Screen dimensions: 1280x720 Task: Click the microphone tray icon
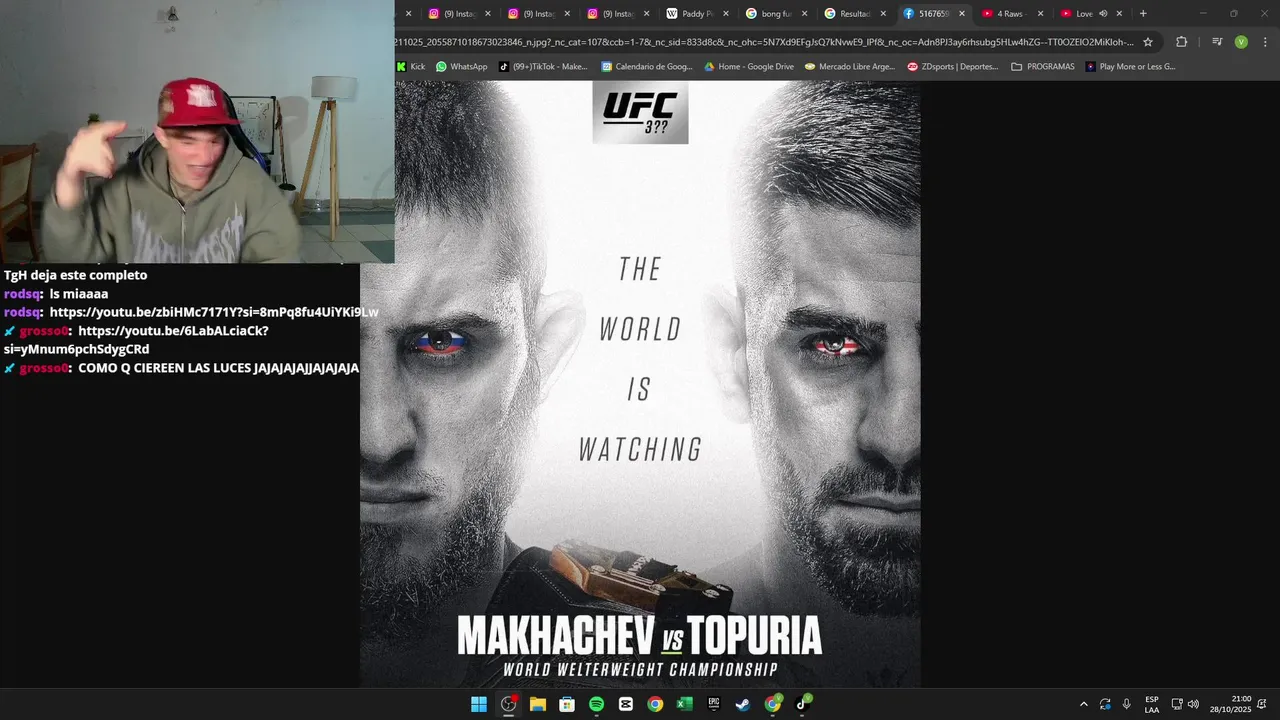click(x=1127, y=704)
